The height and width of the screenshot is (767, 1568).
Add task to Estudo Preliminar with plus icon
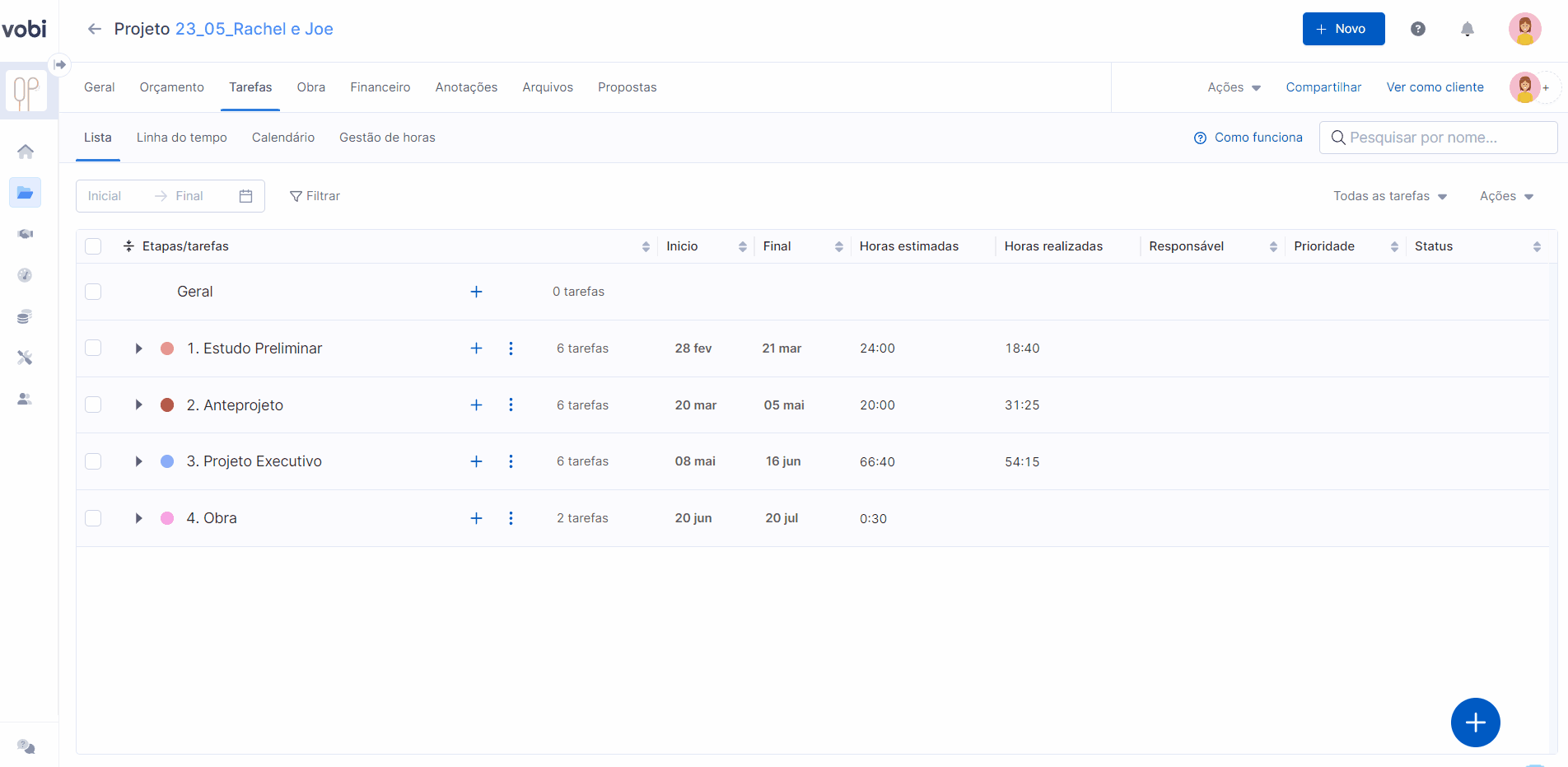(x=476, y=348)
